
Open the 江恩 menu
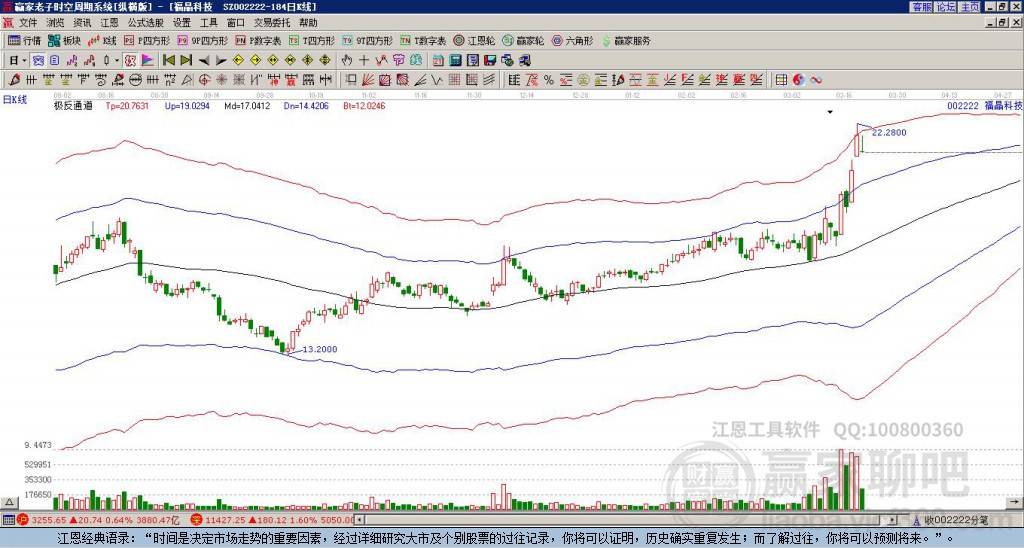109,23
